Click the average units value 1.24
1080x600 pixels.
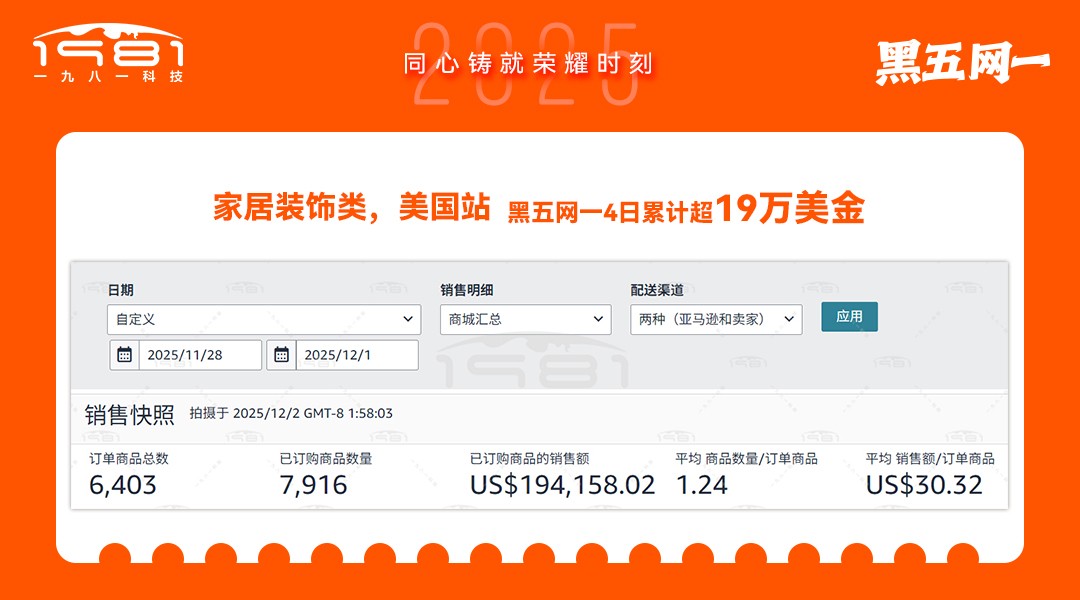point(702,485)
